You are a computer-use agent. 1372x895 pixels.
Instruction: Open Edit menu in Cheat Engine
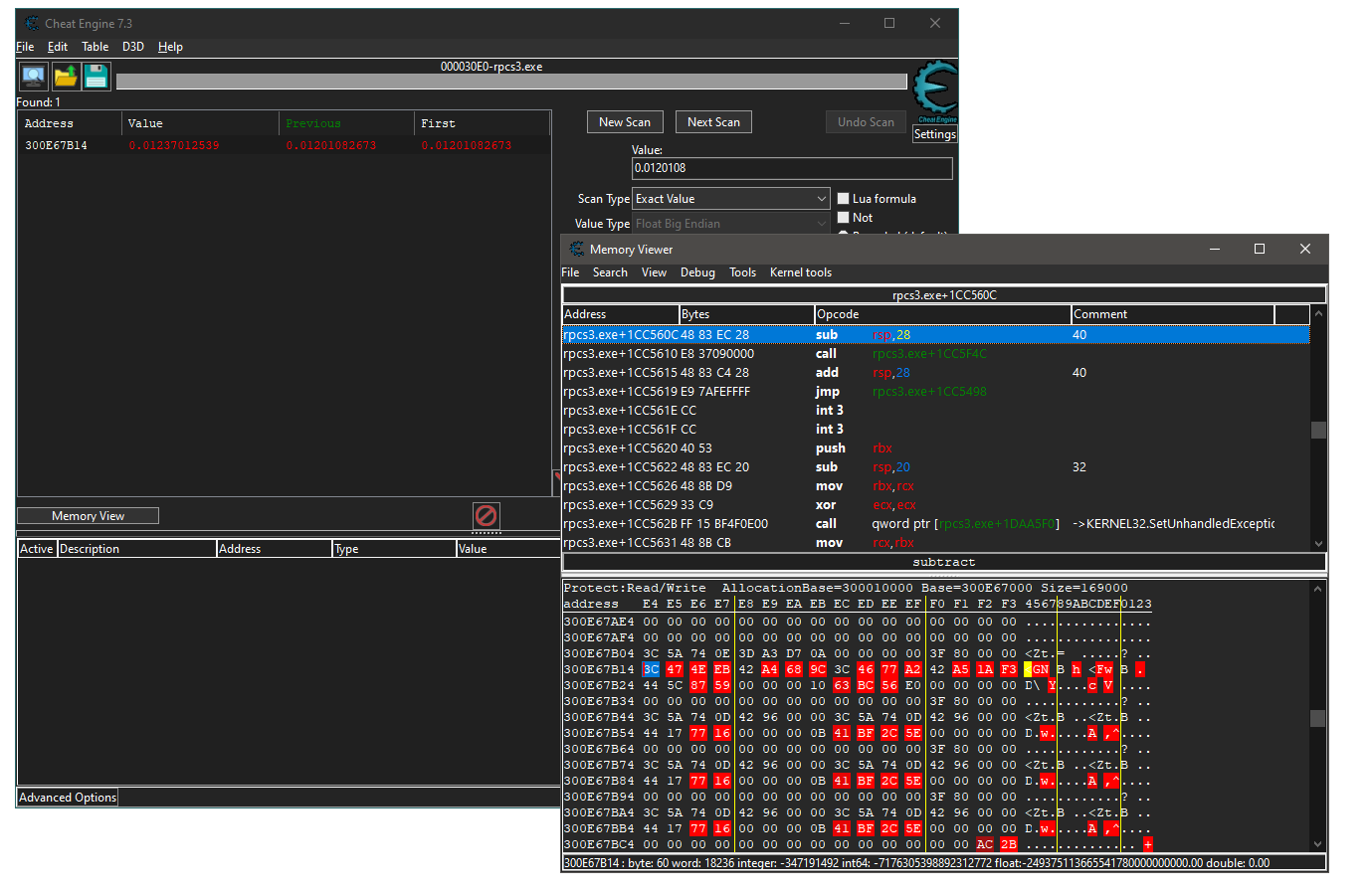coord(58,47)
